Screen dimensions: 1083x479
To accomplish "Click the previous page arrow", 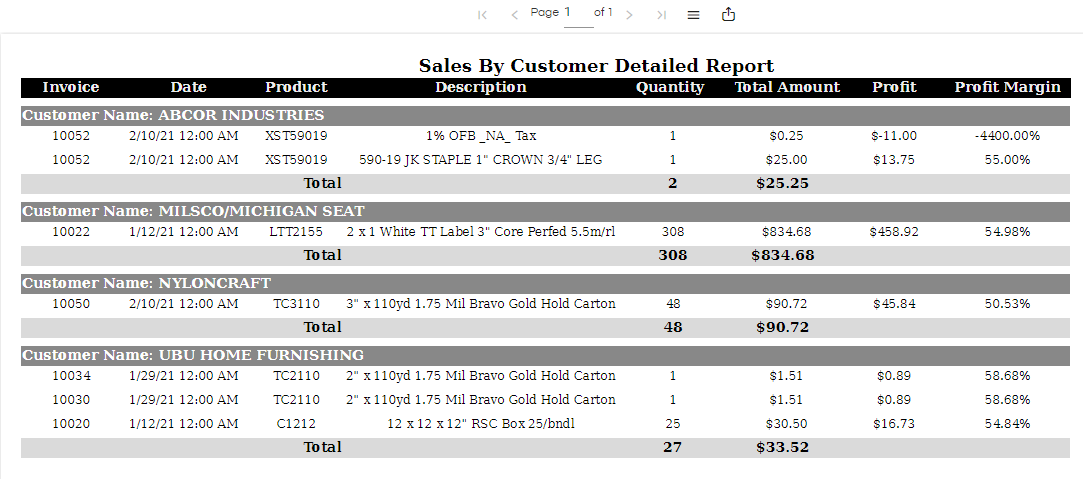I will tap(514, 15).
